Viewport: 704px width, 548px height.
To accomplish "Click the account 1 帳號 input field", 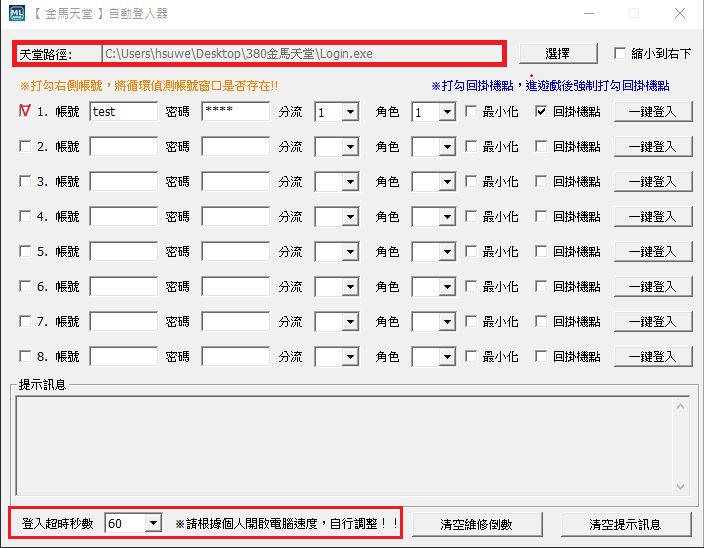I will coord(123,112).
